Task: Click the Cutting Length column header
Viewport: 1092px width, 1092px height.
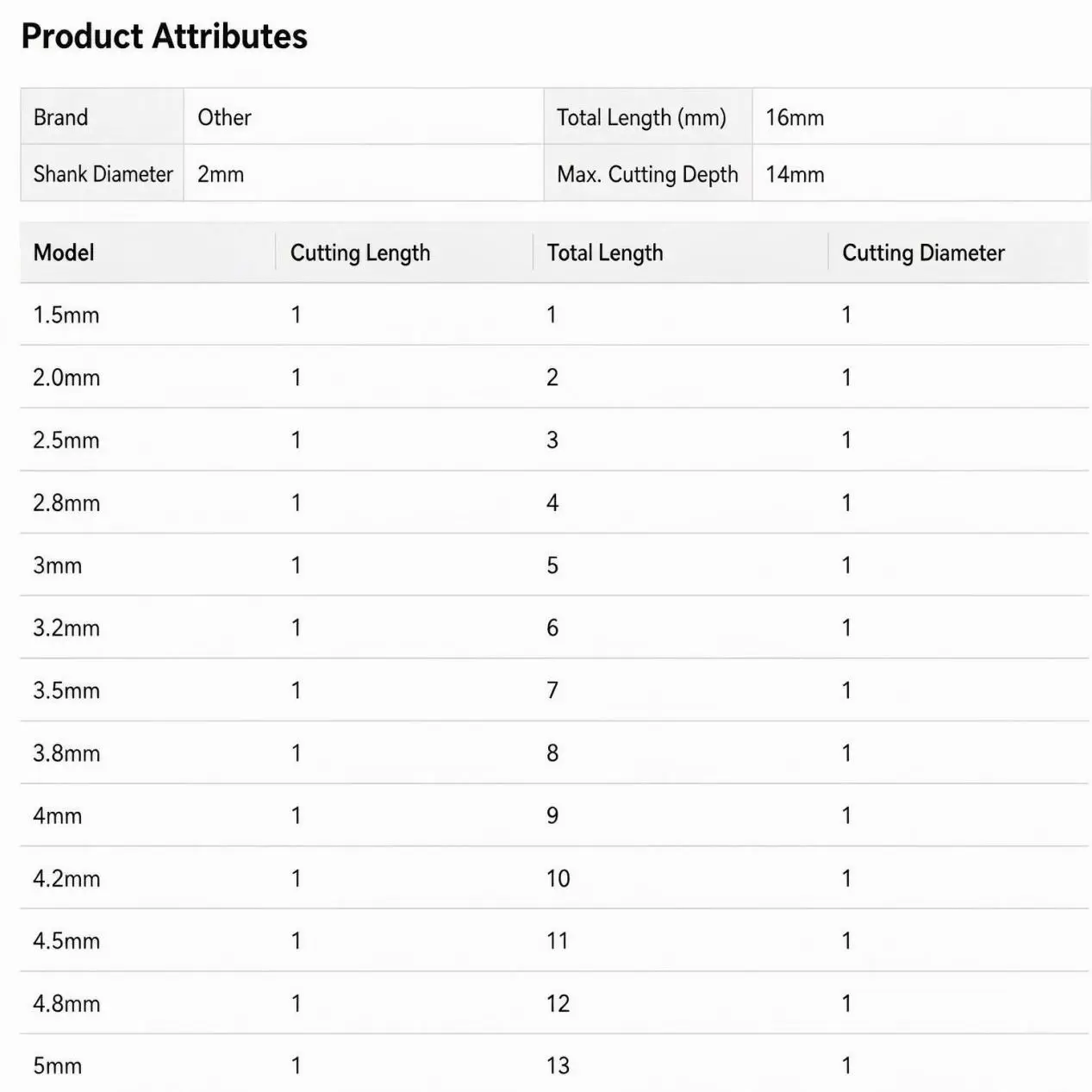Action: pyautogui.click(x=360, y=253)
